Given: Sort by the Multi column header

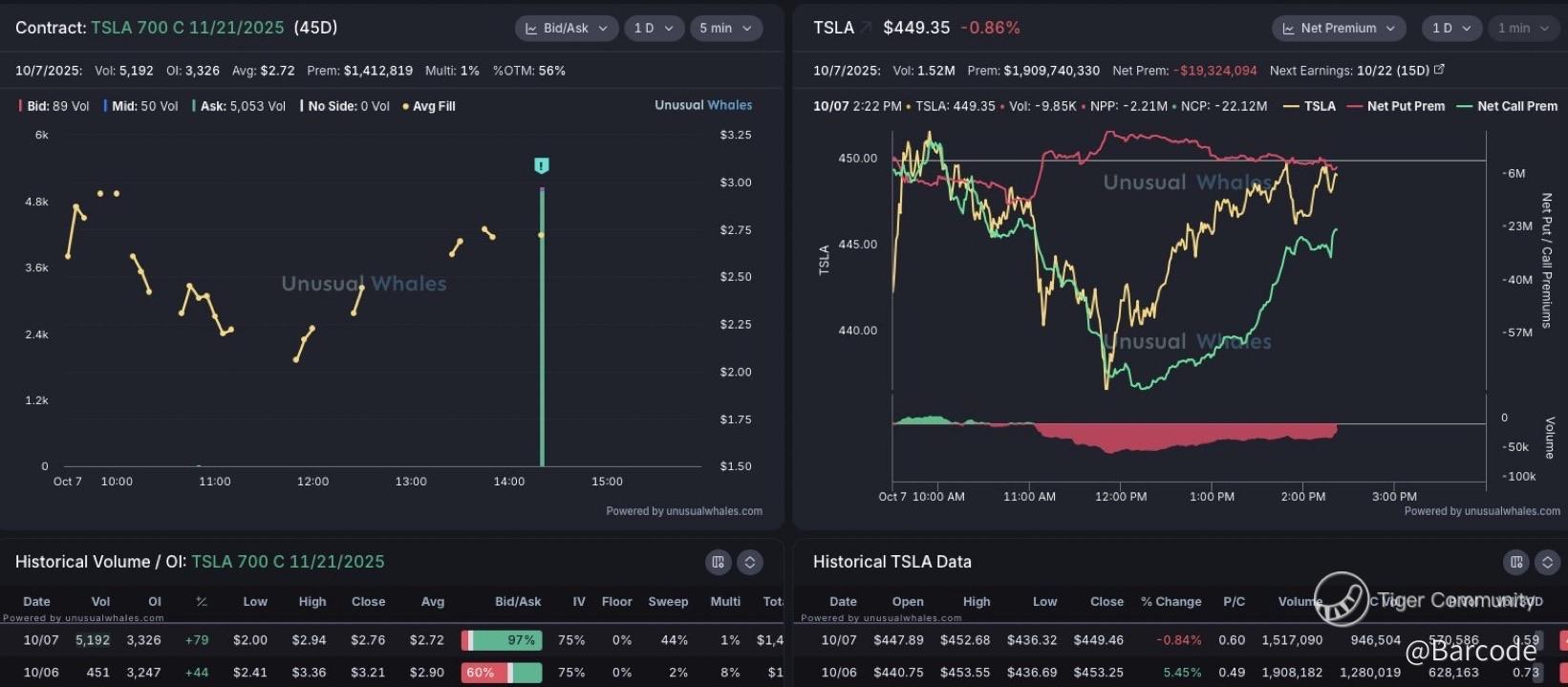Looking at the screenshot, I should (725, 601).
